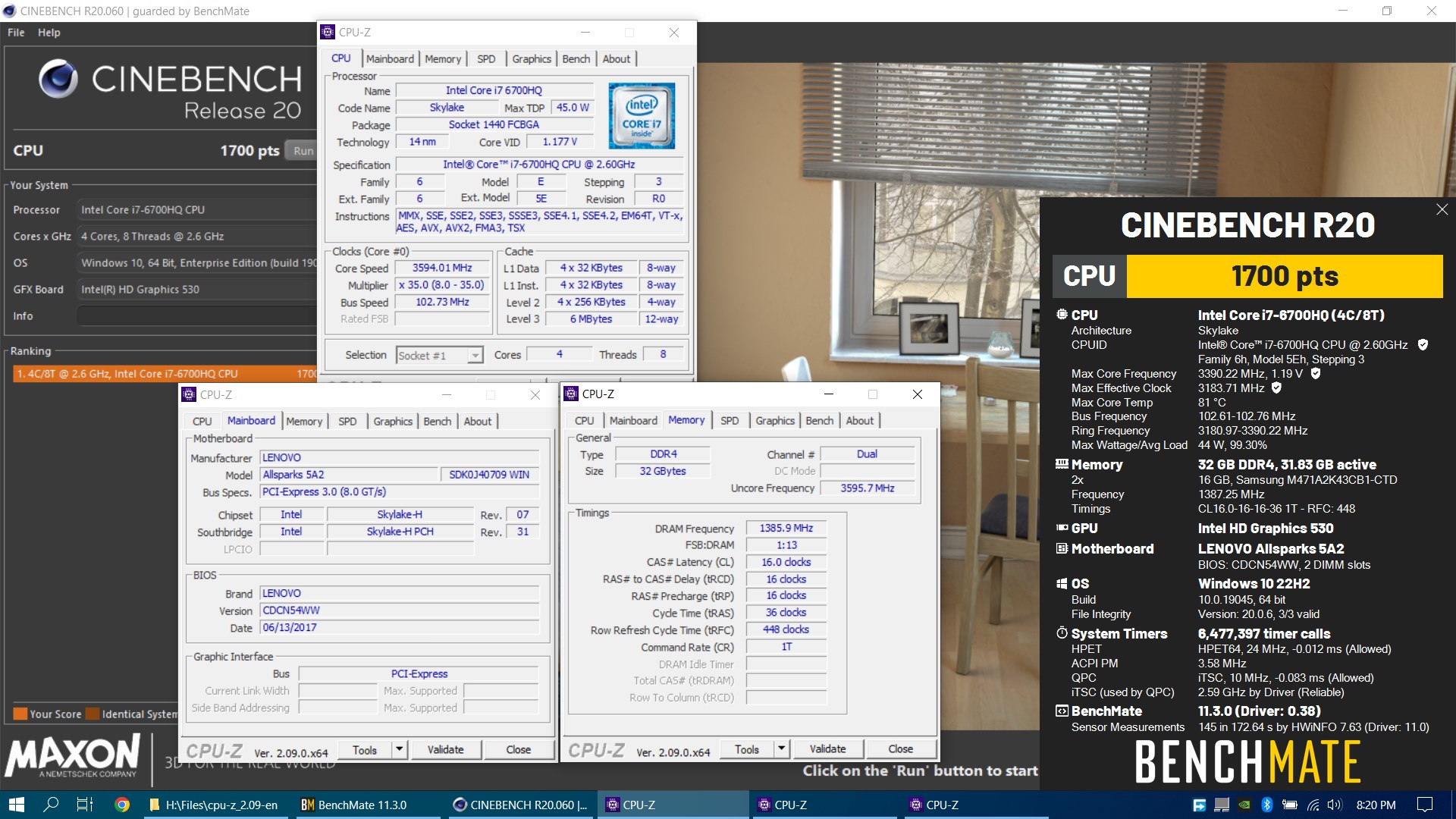
Task: Click the System Timers clock icon
Action: (1062, 633)
